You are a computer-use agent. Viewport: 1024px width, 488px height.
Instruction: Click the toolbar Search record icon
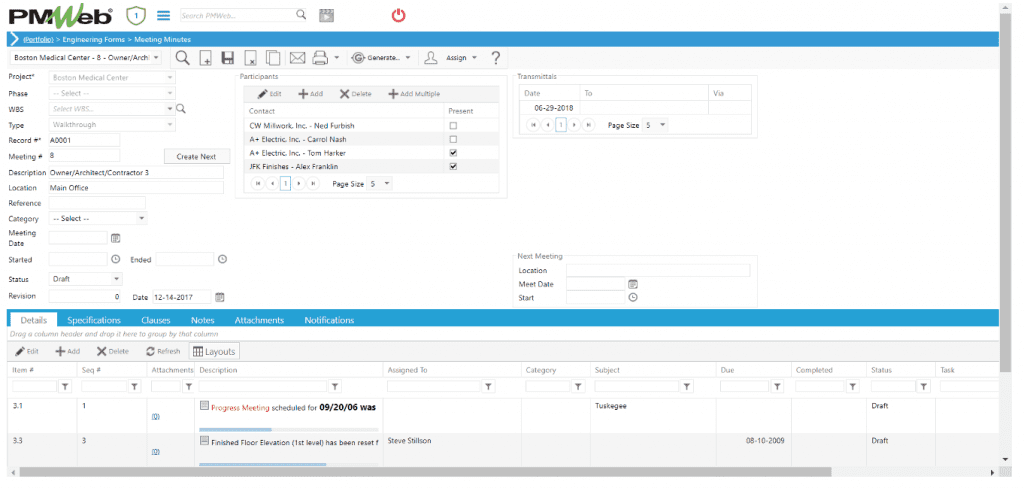pyautogui.click(x=183, y=57)
